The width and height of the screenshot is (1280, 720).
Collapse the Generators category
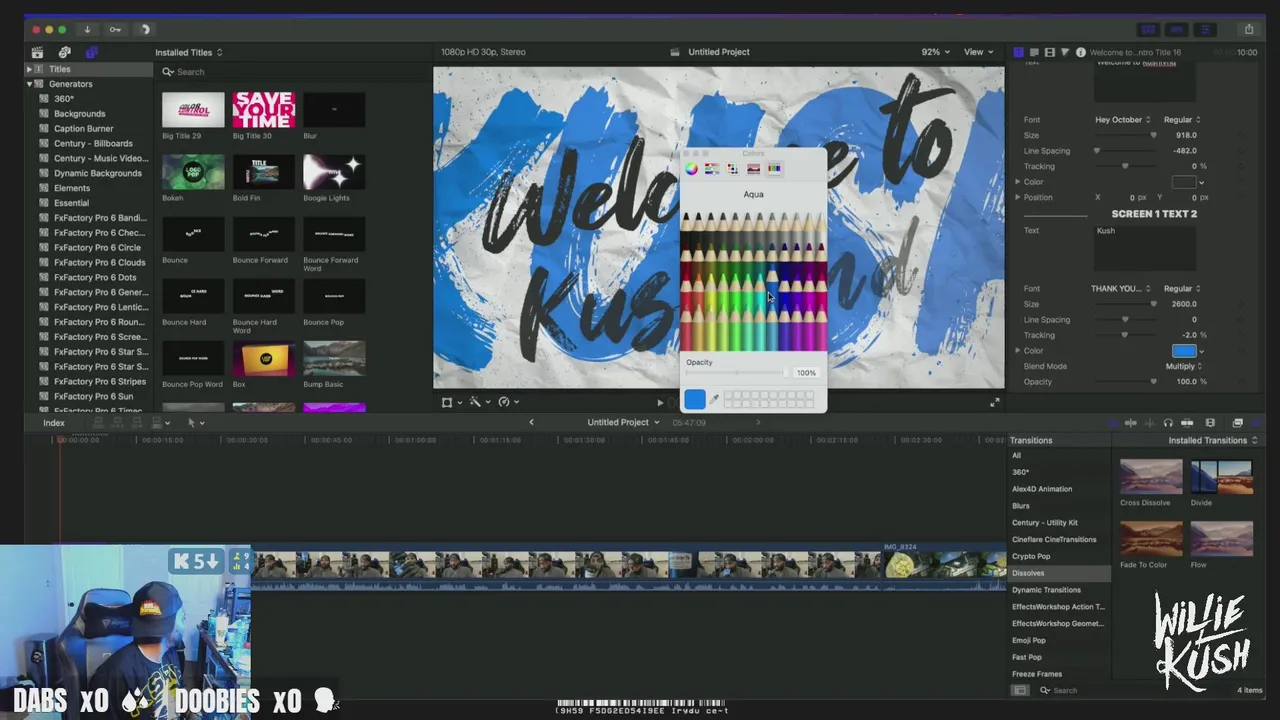click(30, 84)
